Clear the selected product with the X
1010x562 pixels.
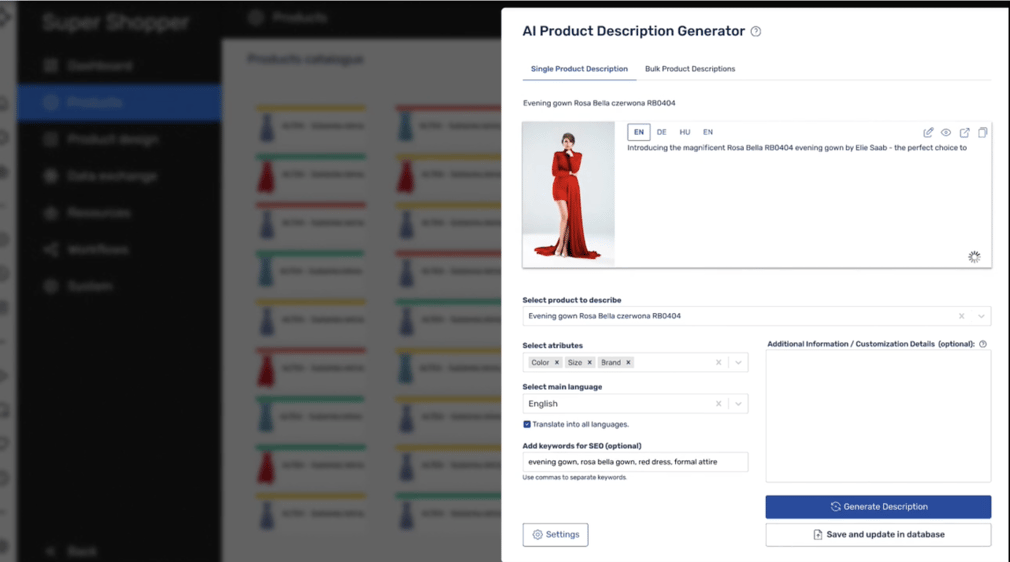pos(962,316)
